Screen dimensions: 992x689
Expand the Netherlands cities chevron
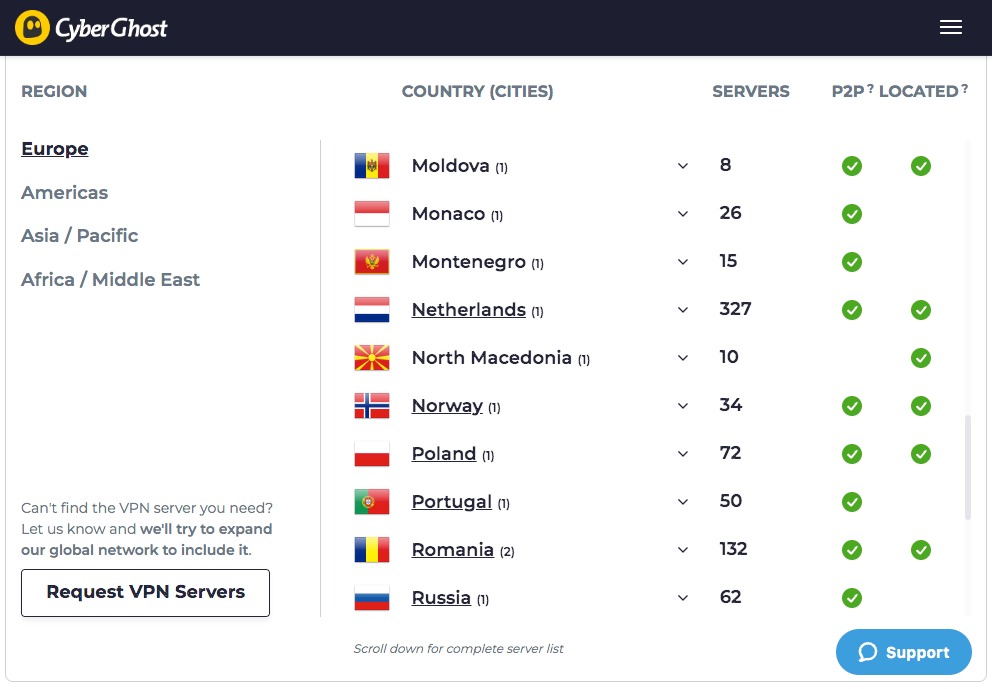683,309
